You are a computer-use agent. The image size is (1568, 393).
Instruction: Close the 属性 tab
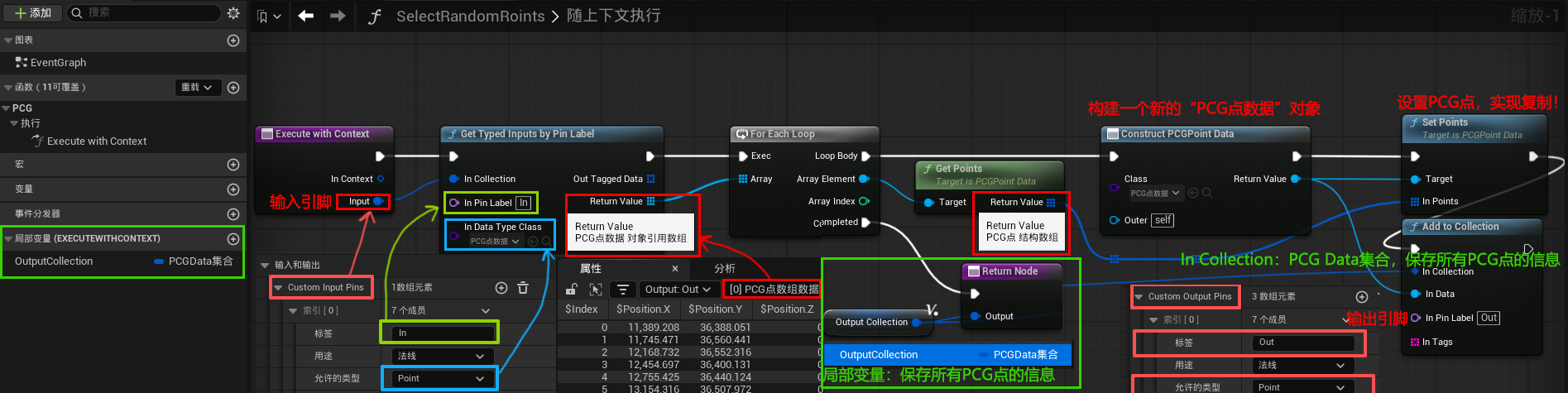pyautogui.click(x=675, y=269)
